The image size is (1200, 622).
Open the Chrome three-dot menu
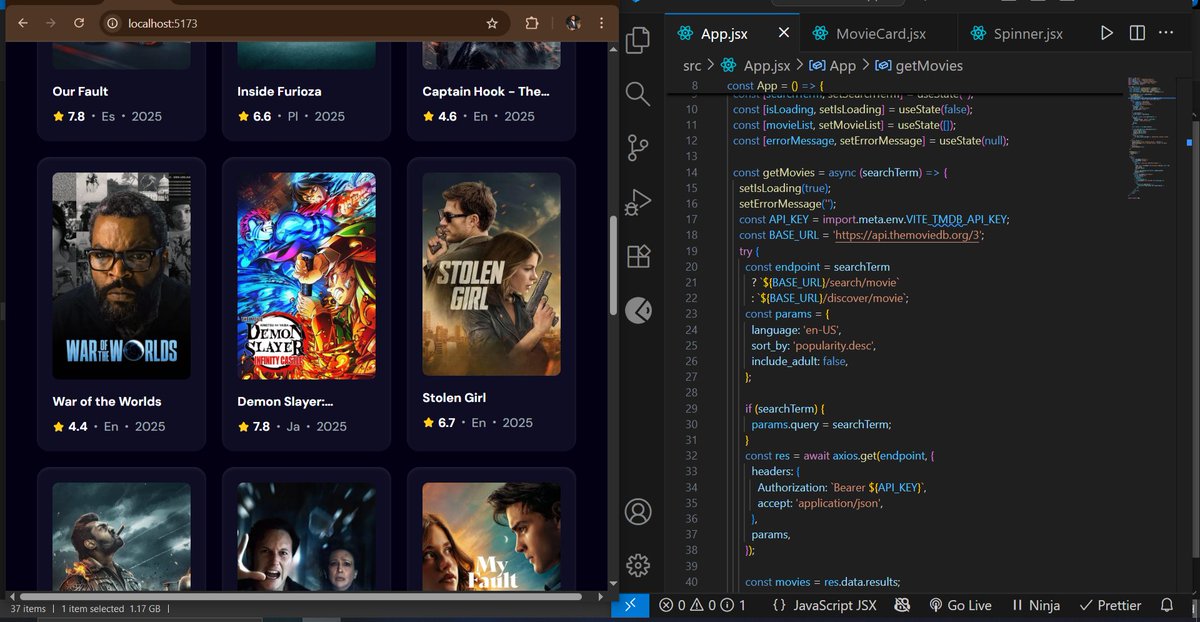point(601,23)
